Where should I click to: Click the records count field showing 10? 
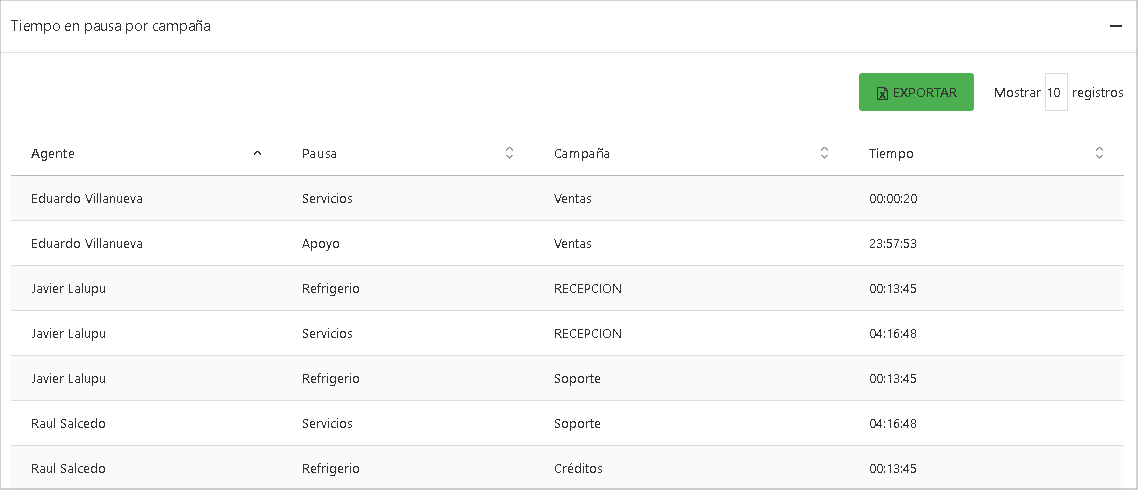click(x=1055, y=92)
